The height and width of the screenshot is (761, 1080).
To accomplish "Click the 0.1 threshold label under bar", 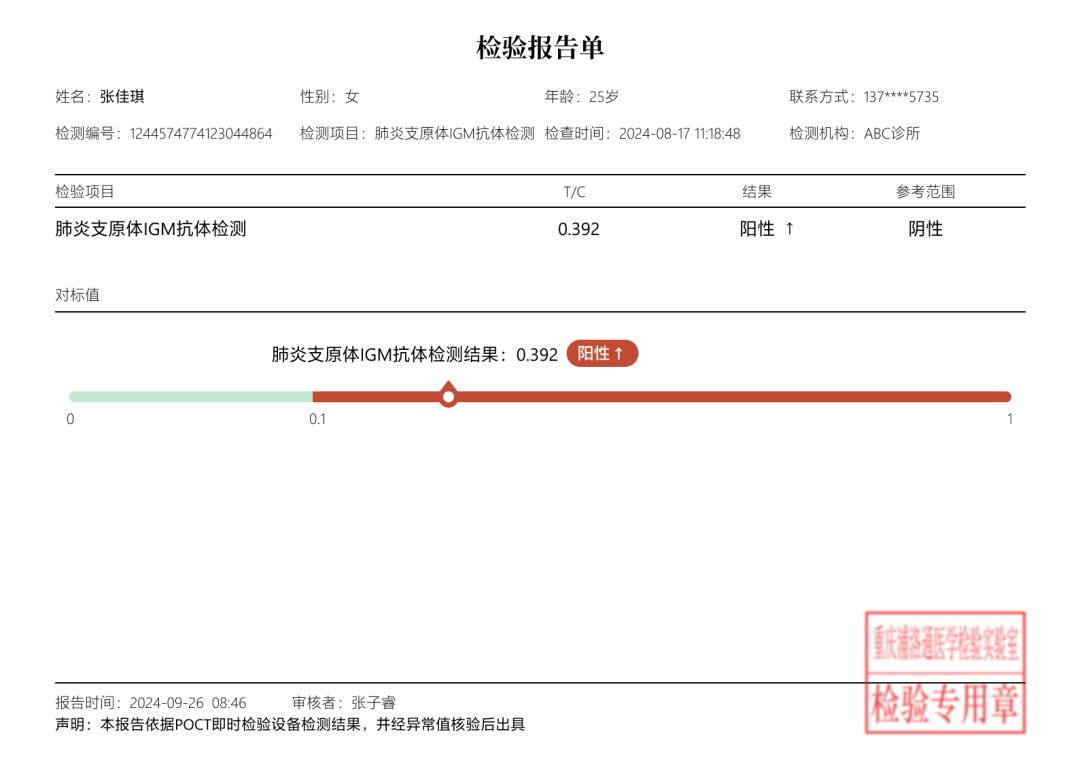I will click(317, 419).
